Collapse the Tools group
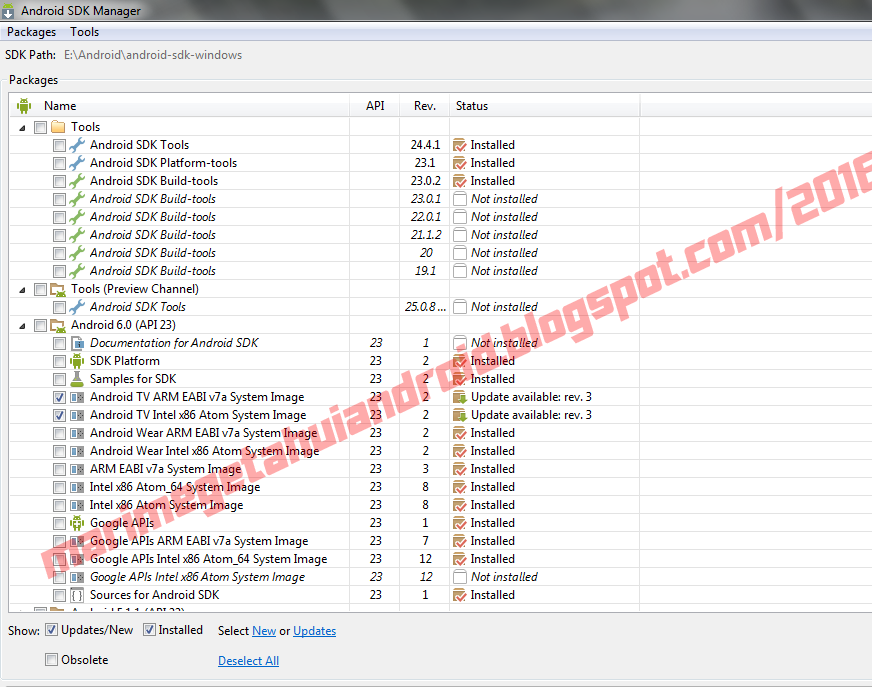This screenshot has height=687, width=872. (x=22, y=128)
